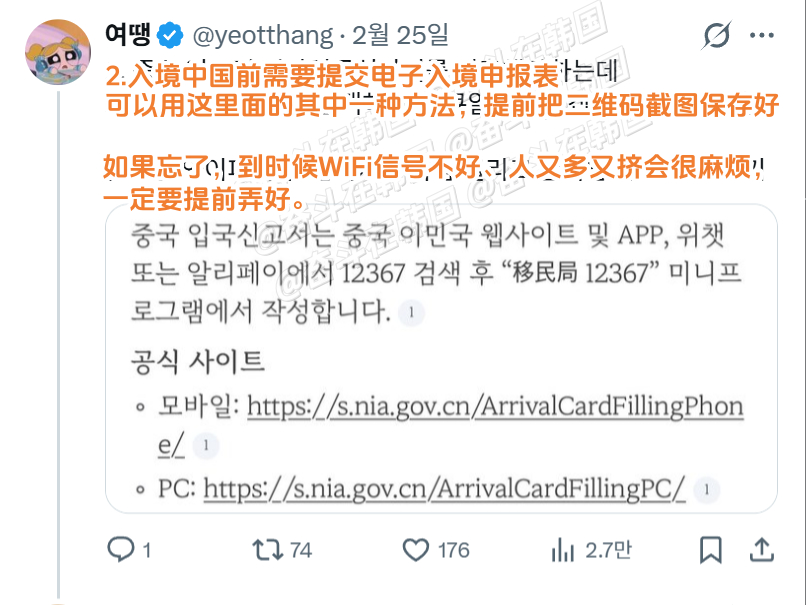Open the three-dot more menu
The height and width of the screenshot is (605, 806).
pos(761,35)
